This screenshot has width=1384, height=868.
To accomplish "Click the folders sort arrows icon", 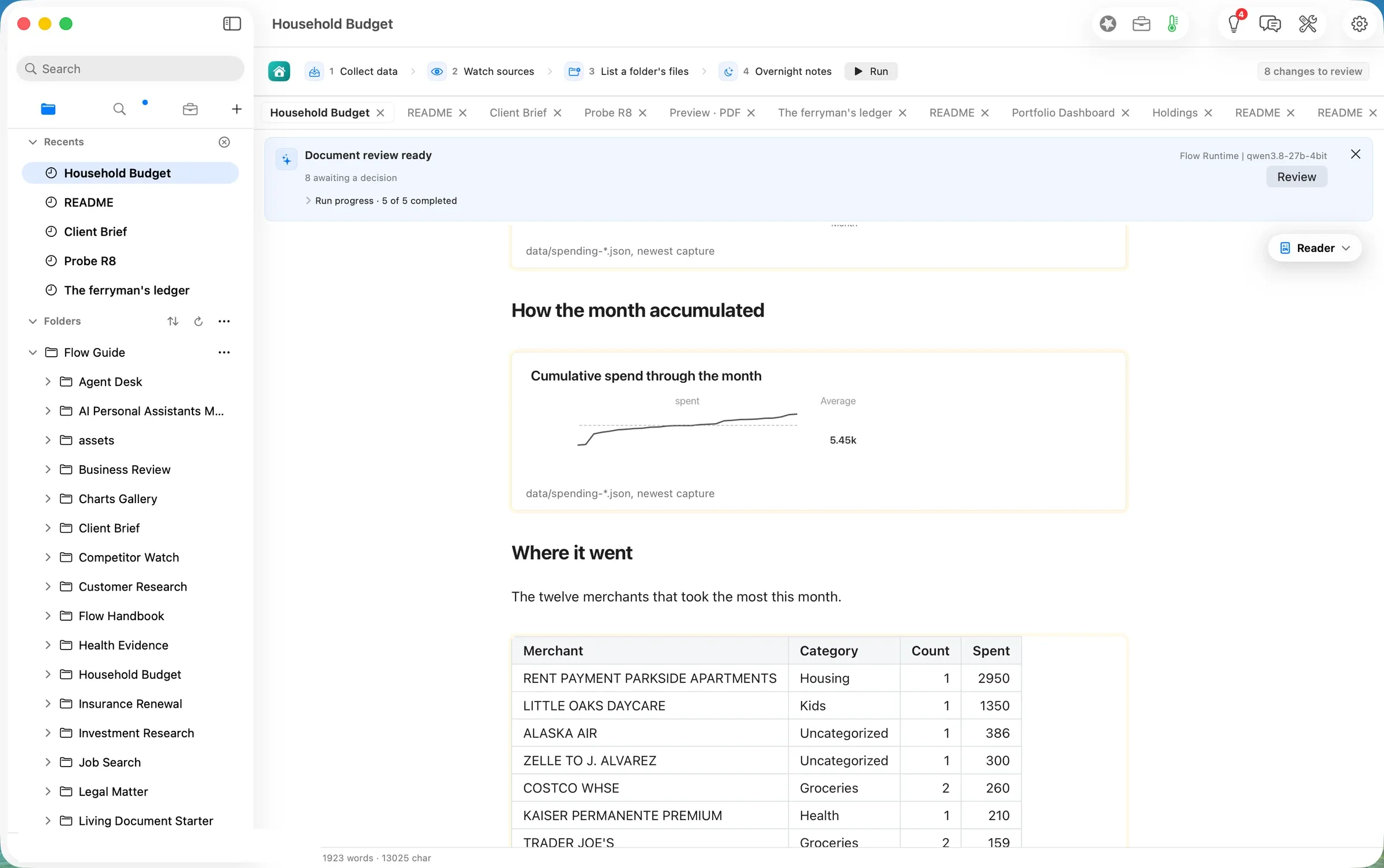I will point(173,321).
